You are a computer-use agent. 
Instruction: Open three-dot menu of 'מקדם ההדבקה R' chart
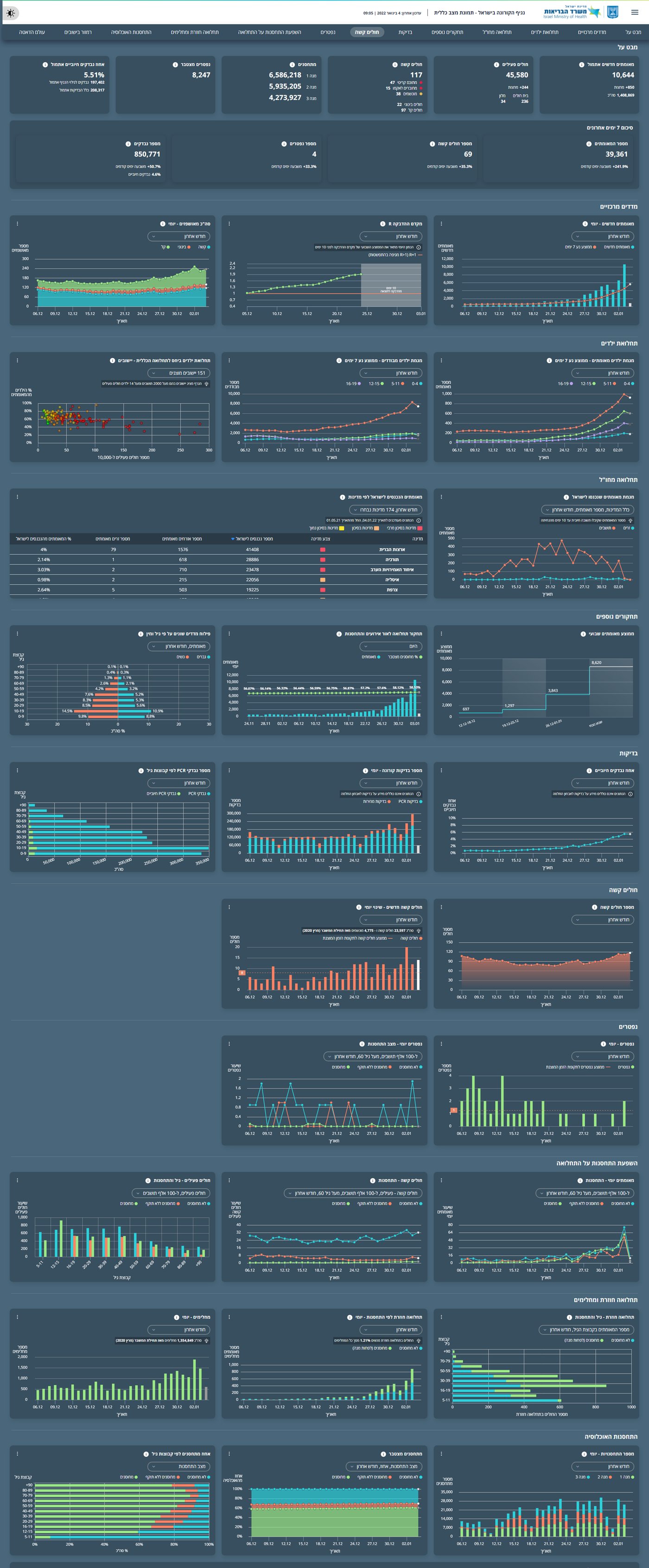[x=229, y=224]
